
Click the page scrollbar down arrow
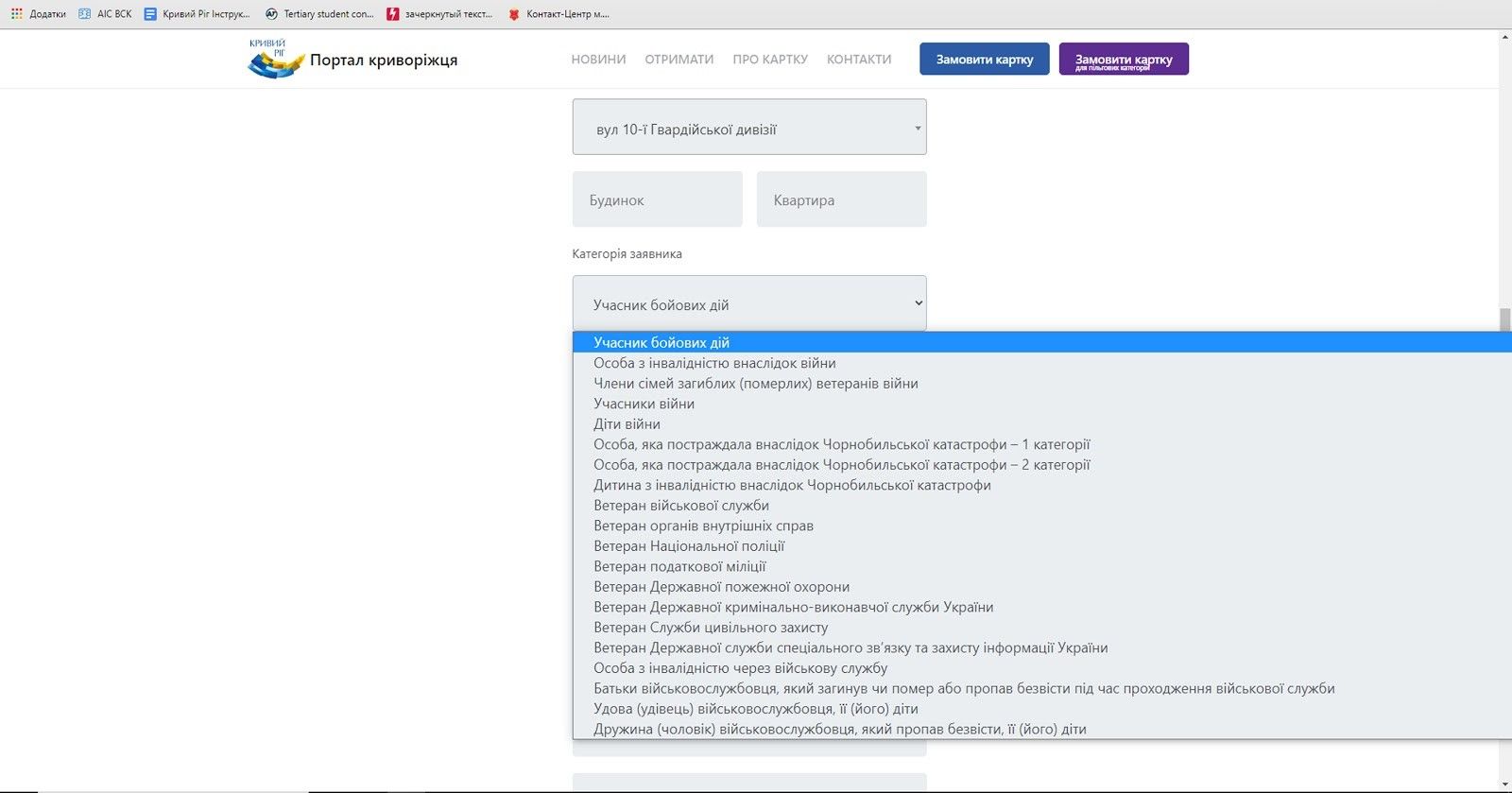click(x=1504, y=784)
